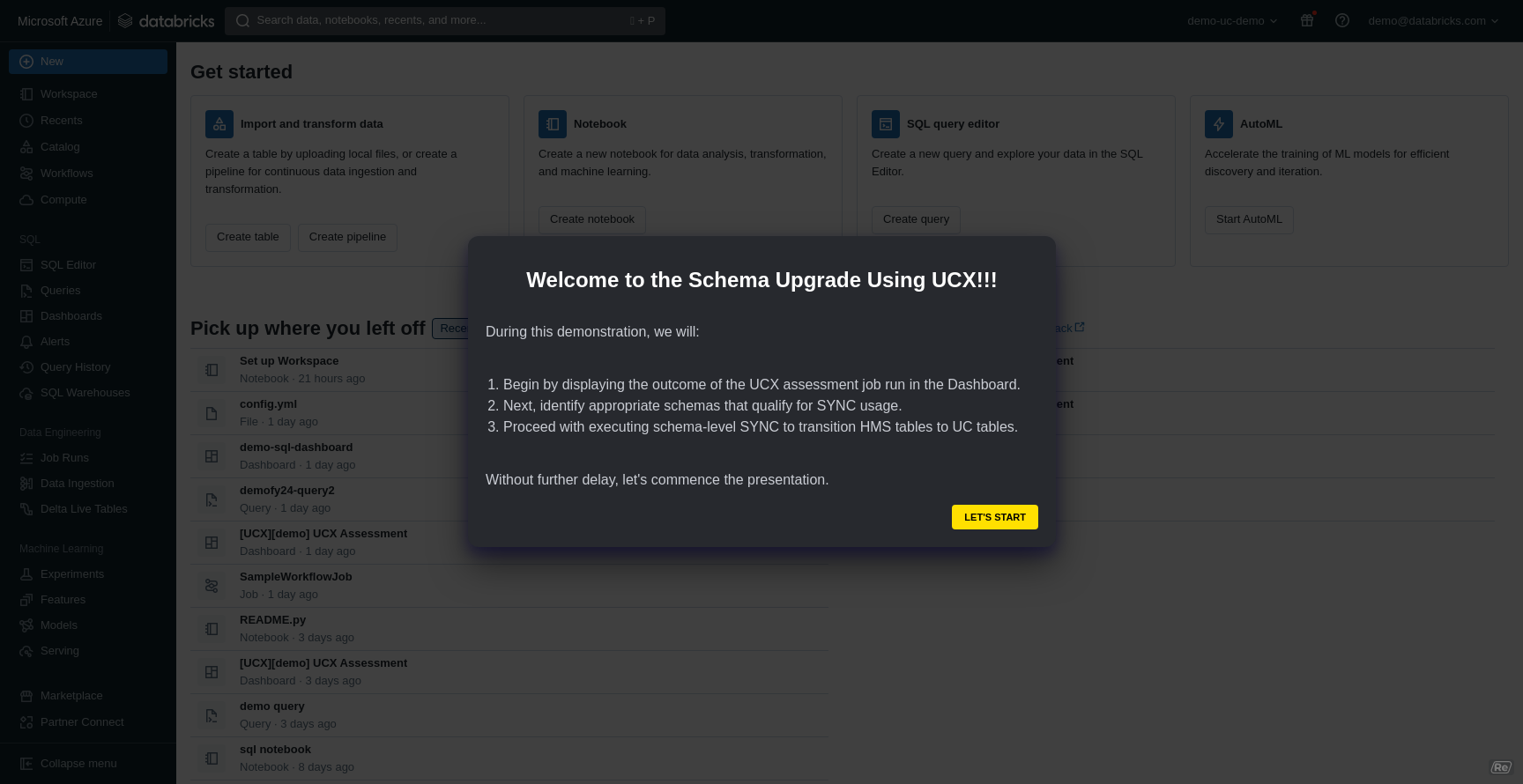Open Marketplace icon in sidebar
The image size is (1523, 784).
pyautogui.click(x=26, y=696)
